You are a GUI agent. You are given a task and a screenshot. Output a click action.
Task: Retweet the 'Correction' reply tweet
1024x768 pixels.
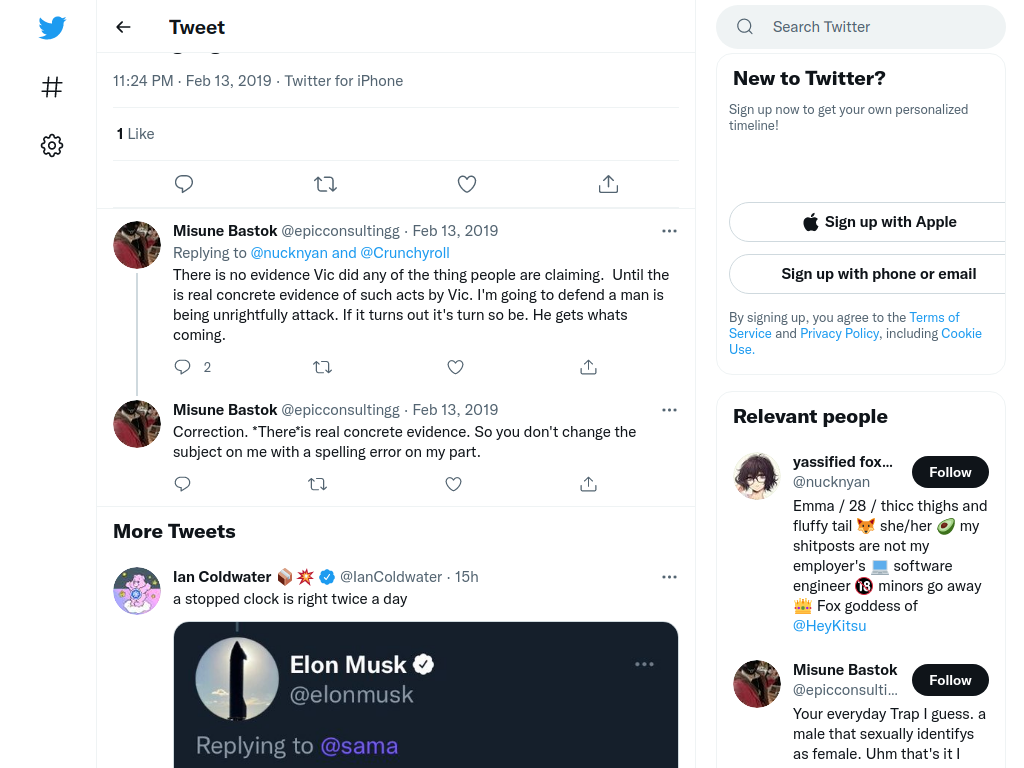pyautogui.click(x=317, y=484)
